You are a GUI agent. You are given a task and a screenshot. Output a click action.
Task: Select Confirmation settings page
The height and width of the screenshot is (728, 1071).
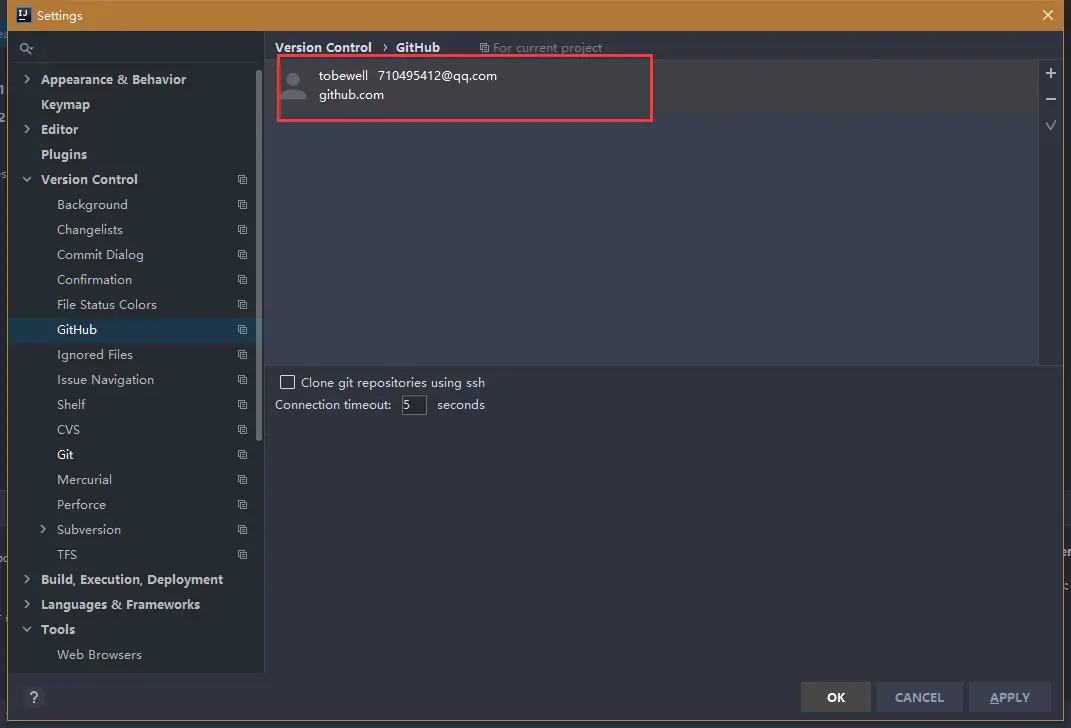(94, 279)
